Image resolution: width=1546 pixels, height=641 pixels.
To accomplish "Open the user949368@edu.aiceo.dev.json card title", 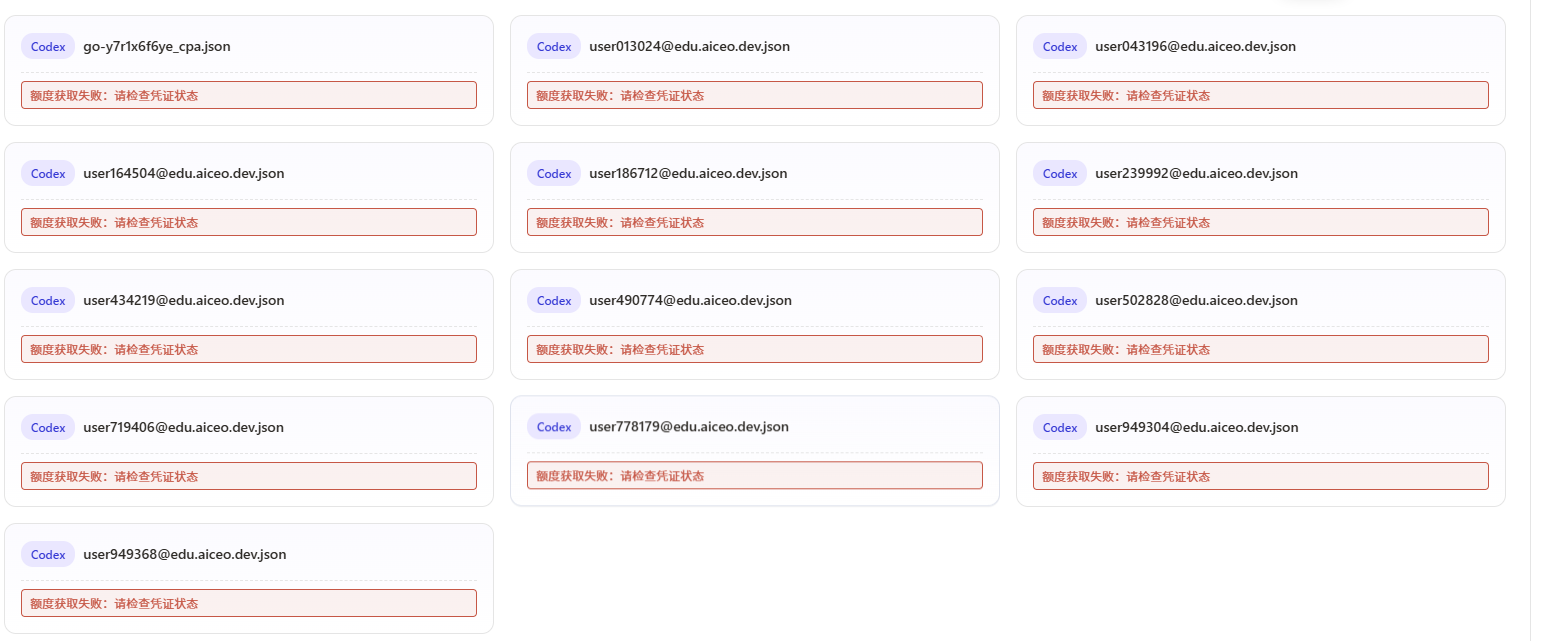I will [x=185, y=554].
